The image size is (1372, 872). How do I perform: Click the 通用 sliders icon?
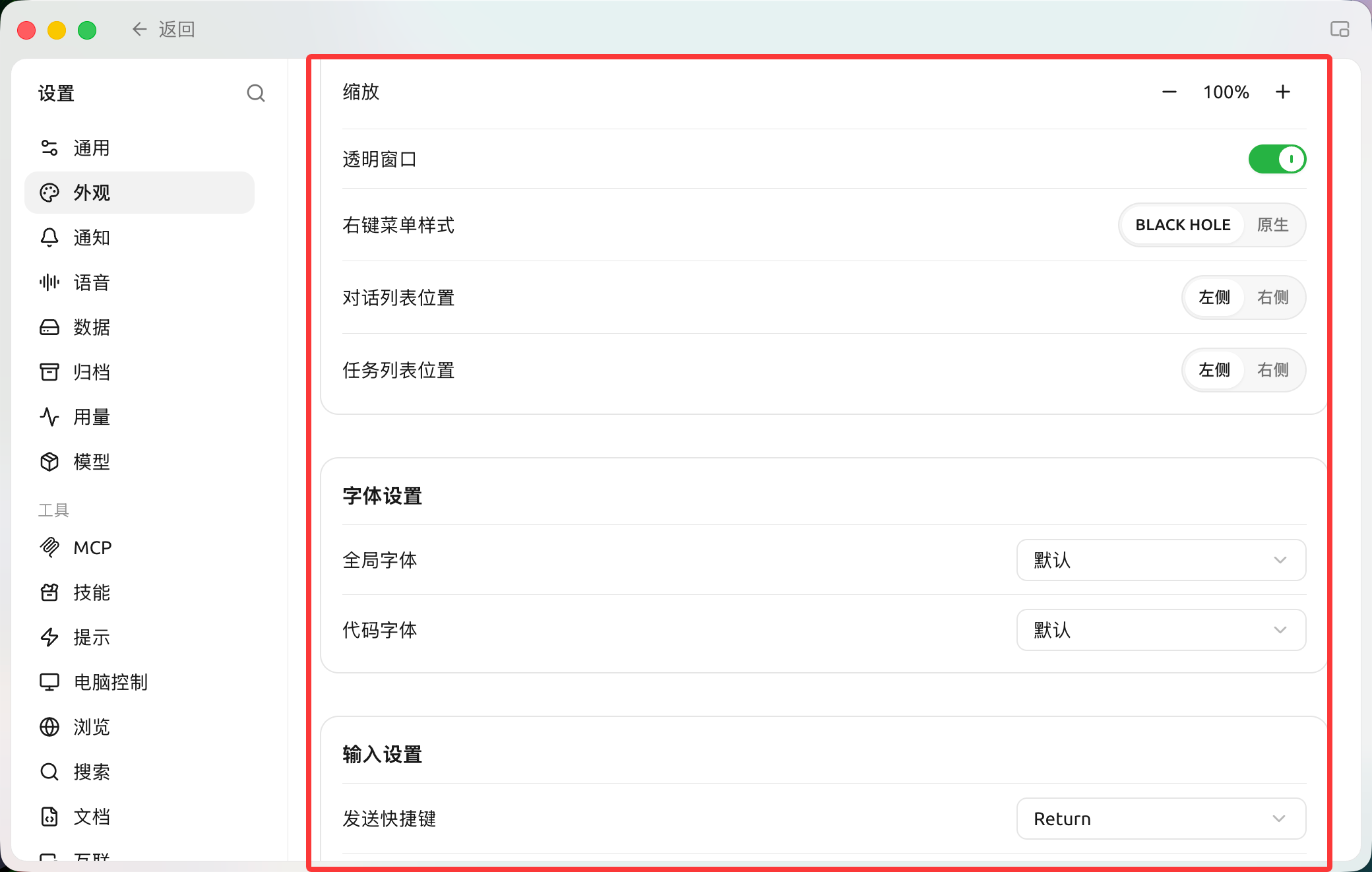pyautogui.click(x=49, y=148)
